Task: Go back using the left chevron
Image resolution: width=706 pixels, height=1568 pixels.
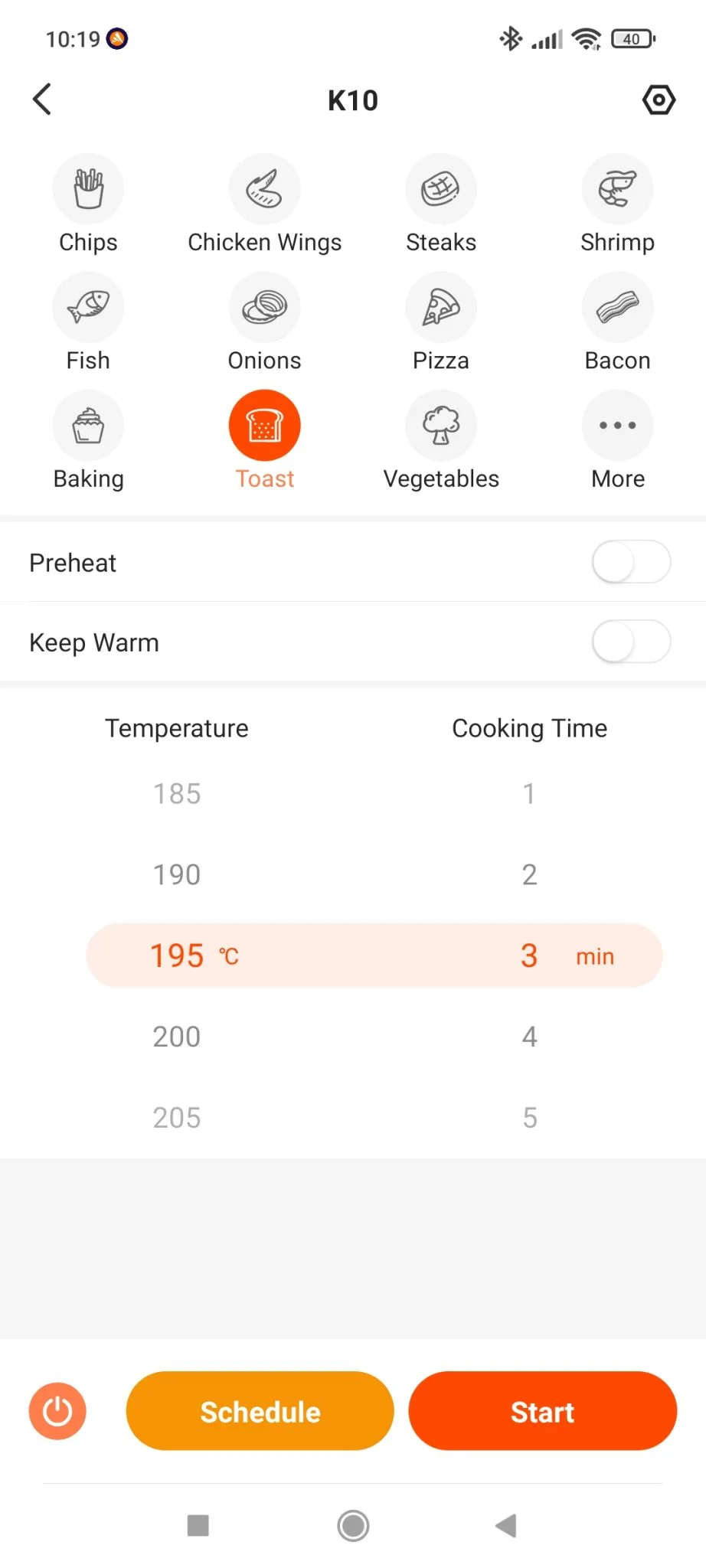Action: tap(43, 100)
